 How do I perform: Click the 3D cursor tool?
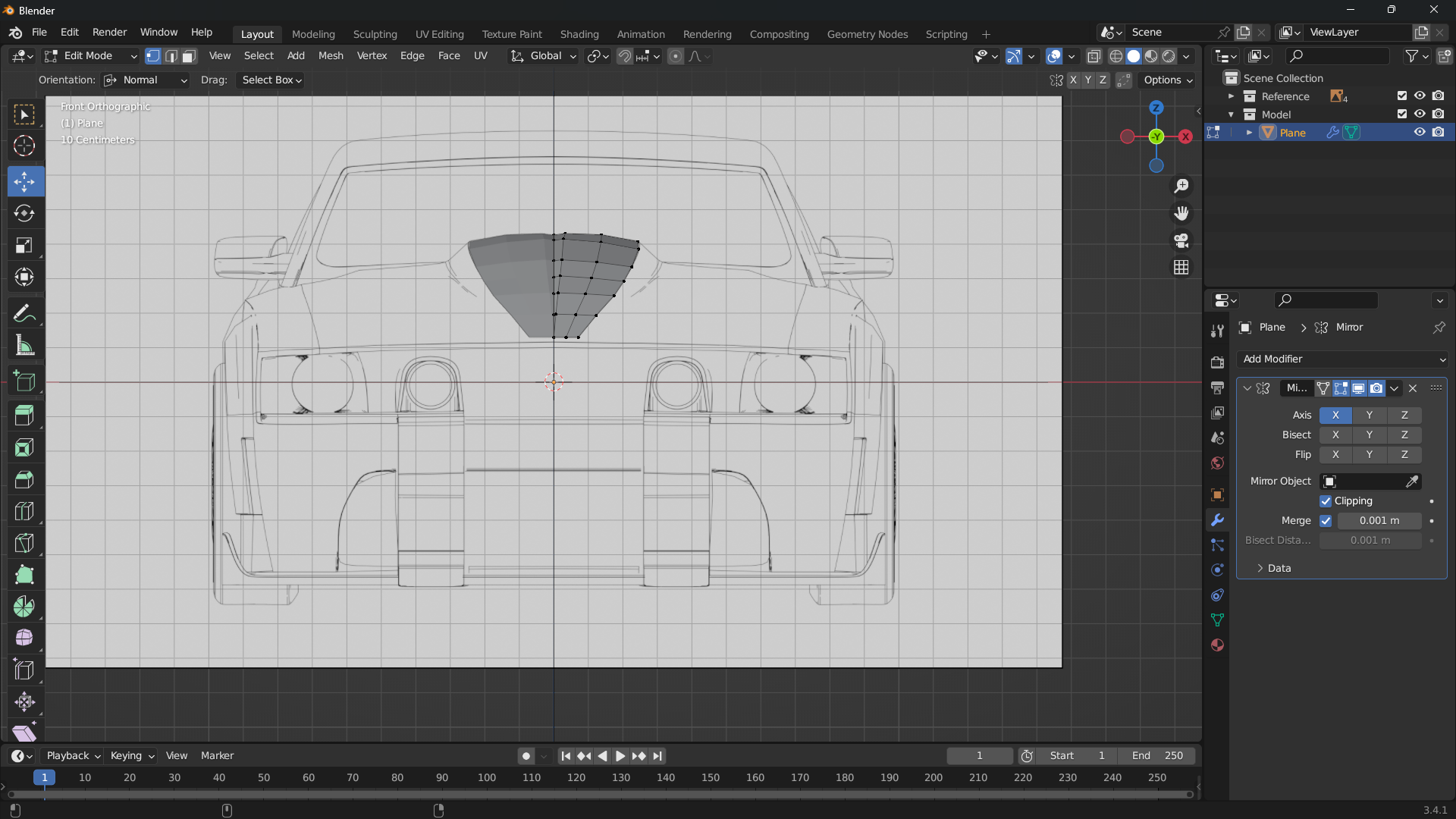(24, 146)
